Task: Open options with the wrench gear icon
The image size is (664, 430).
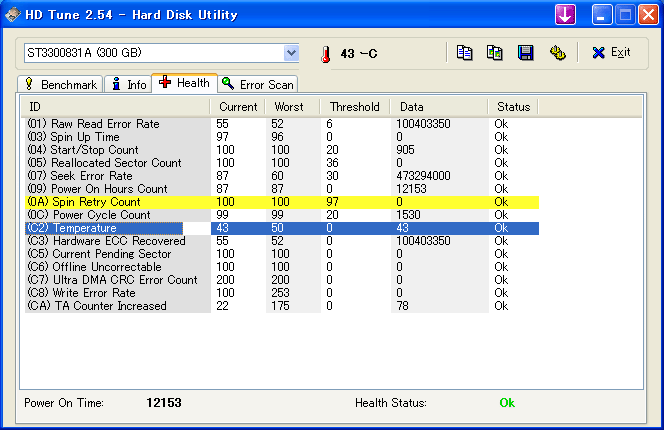Action: [x=558, y=53]
